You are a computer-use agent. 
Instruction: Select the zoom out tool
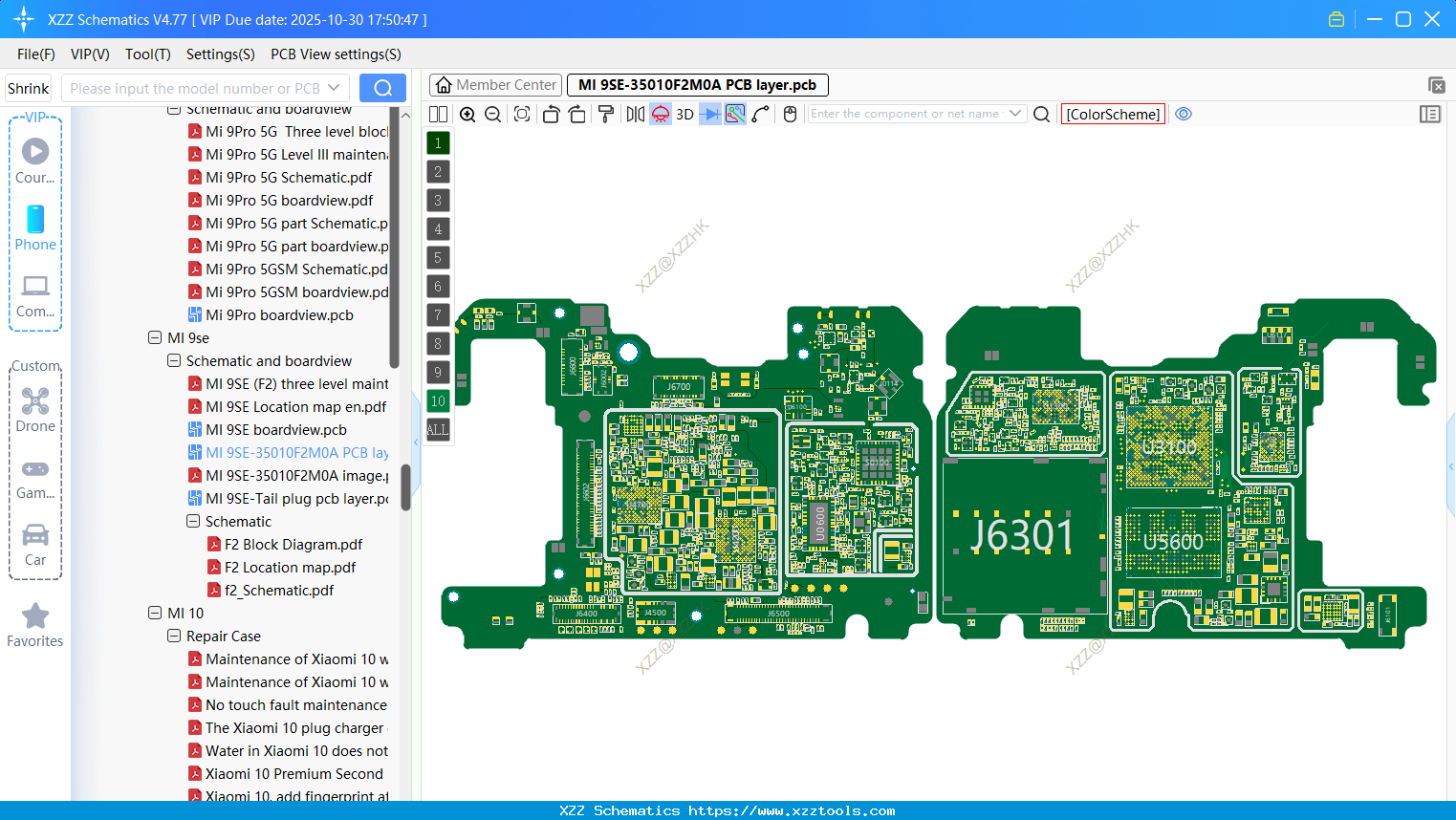point(491,114)
